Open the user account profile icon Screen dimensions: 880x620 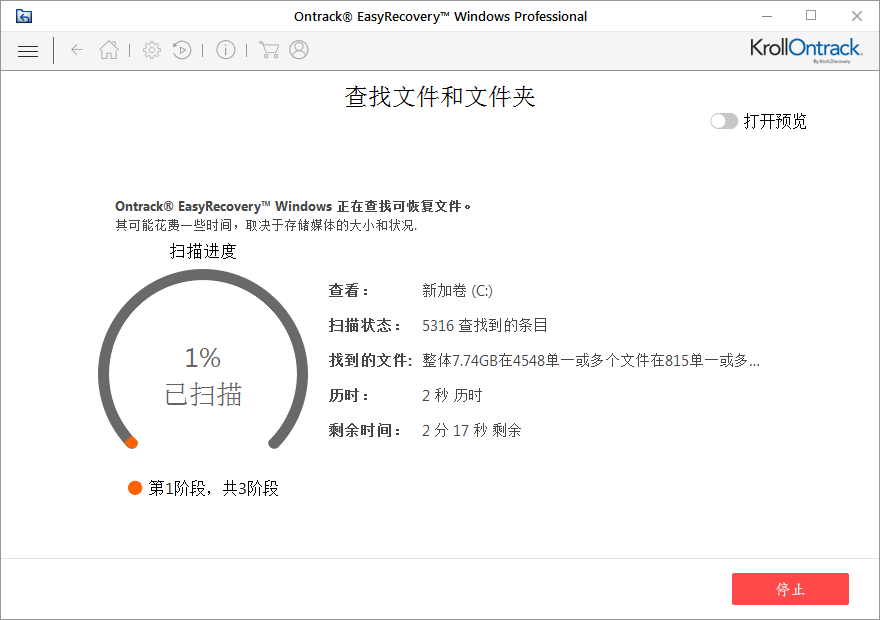[298, 49]
